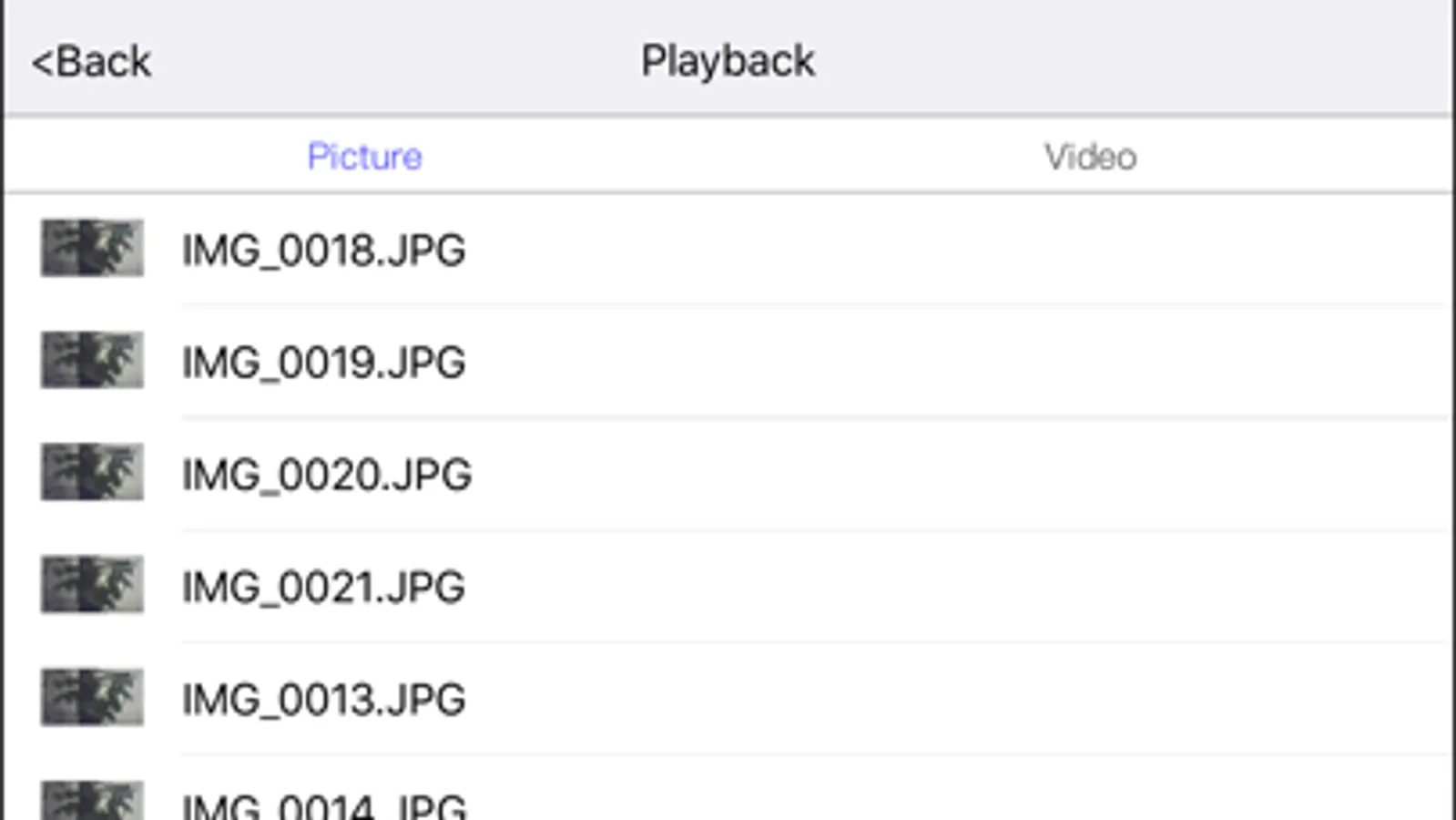View the IMG_0021.JPG thumbnail
Viewport: 1456px width, 820px height.
pos(92,584)
